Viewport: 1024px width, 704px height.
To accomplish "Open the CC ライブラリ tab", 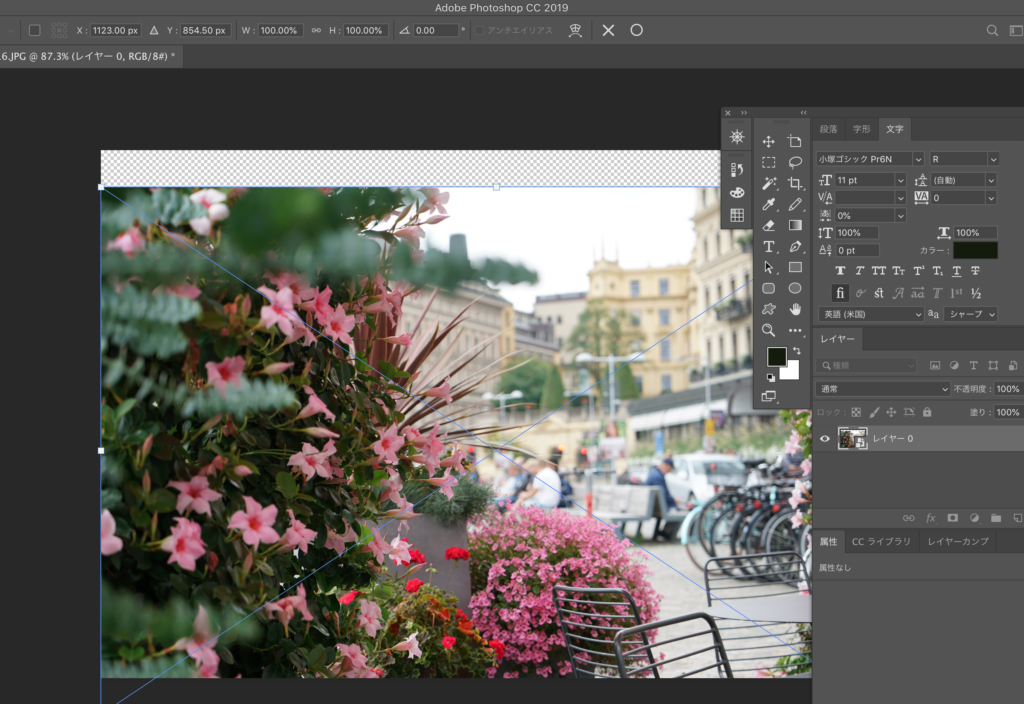I will pyautogui.click(x=880, y=541).
